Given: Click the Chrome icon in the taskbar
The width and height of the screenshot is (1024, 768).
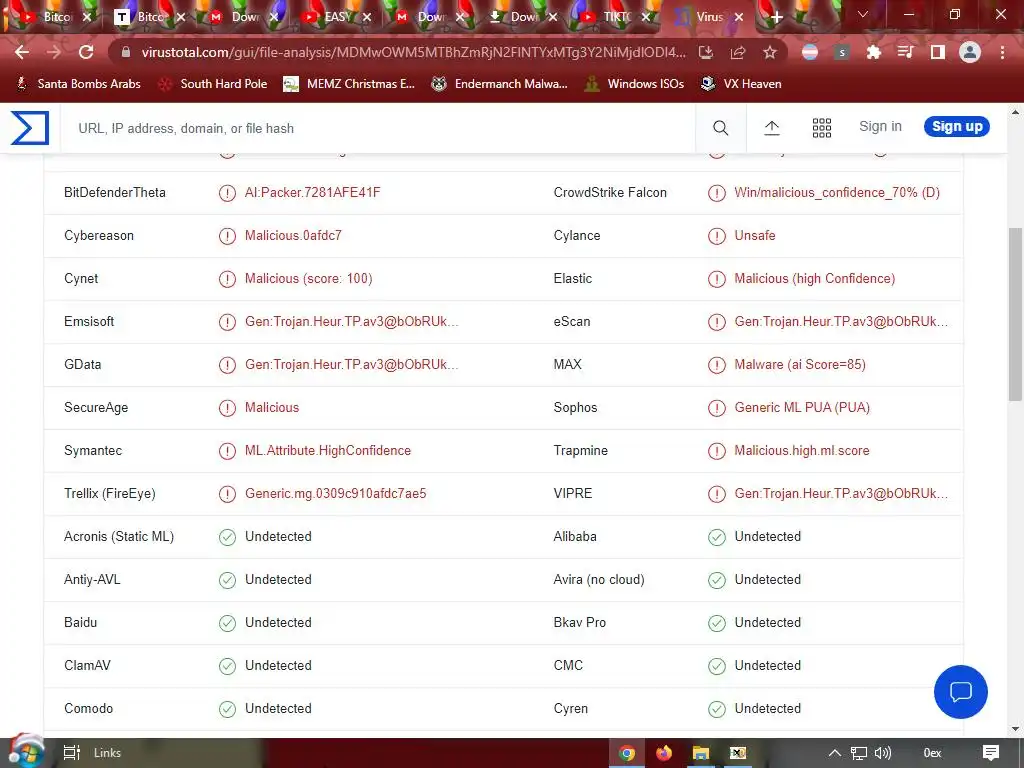Looking at the screenshot, I should (627, 753).
